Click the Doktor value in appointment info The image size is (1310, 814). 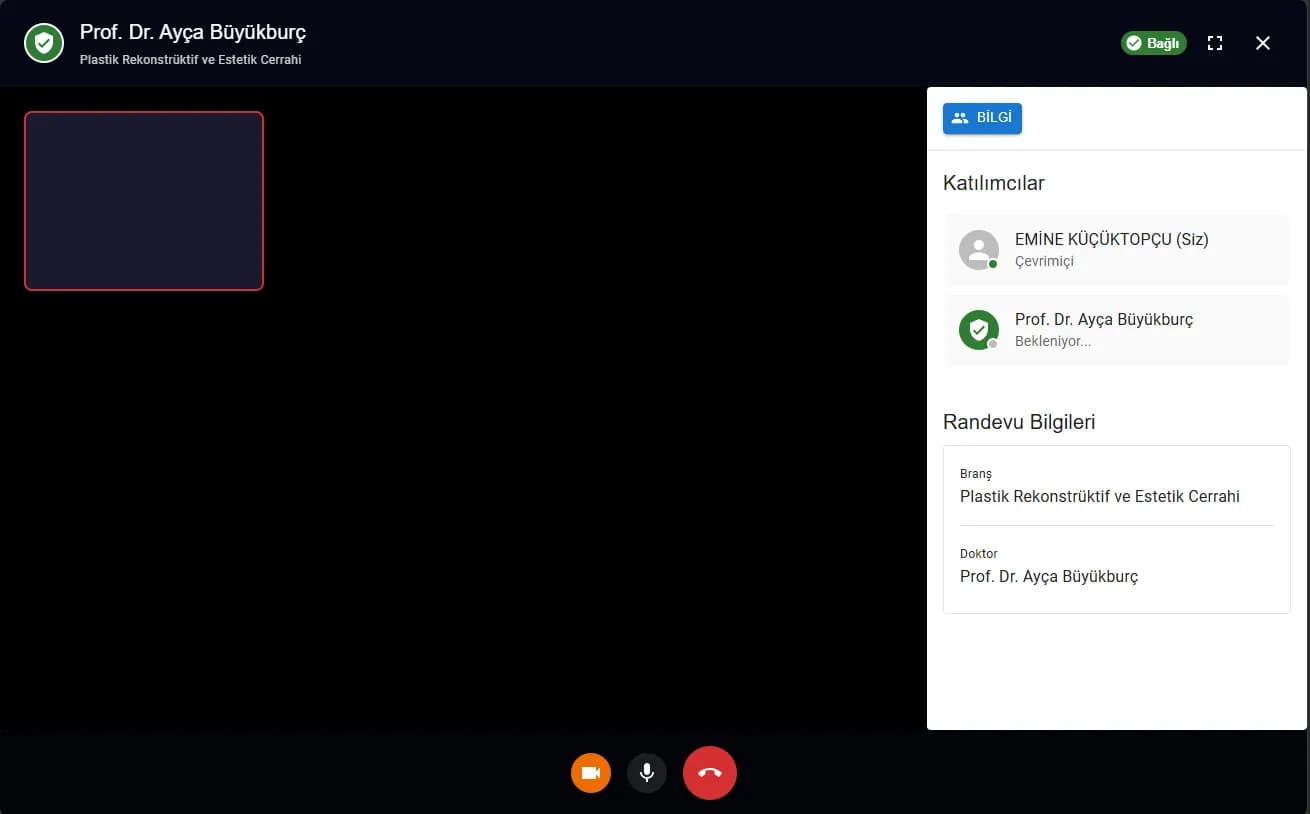click(1049, 576)
